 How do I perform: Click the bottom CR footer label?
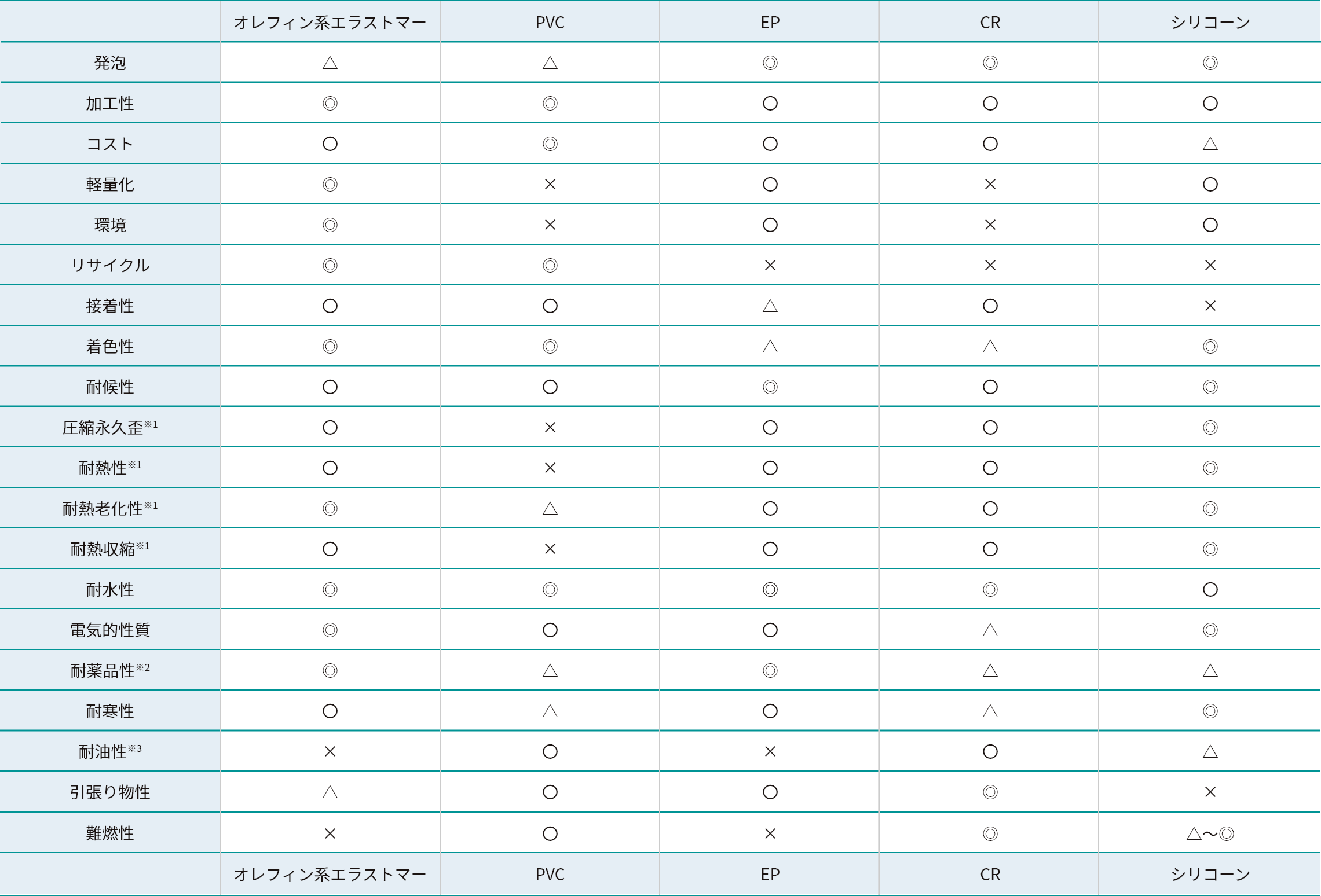[x=990, y=874]
